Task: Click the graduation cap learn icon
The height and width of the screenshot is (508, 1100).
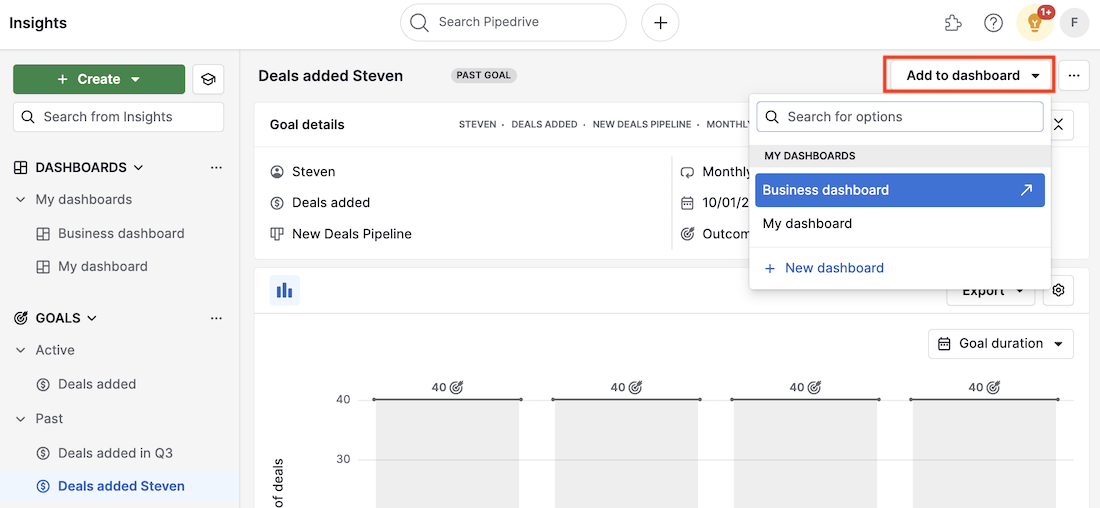Action: point(208,79)
